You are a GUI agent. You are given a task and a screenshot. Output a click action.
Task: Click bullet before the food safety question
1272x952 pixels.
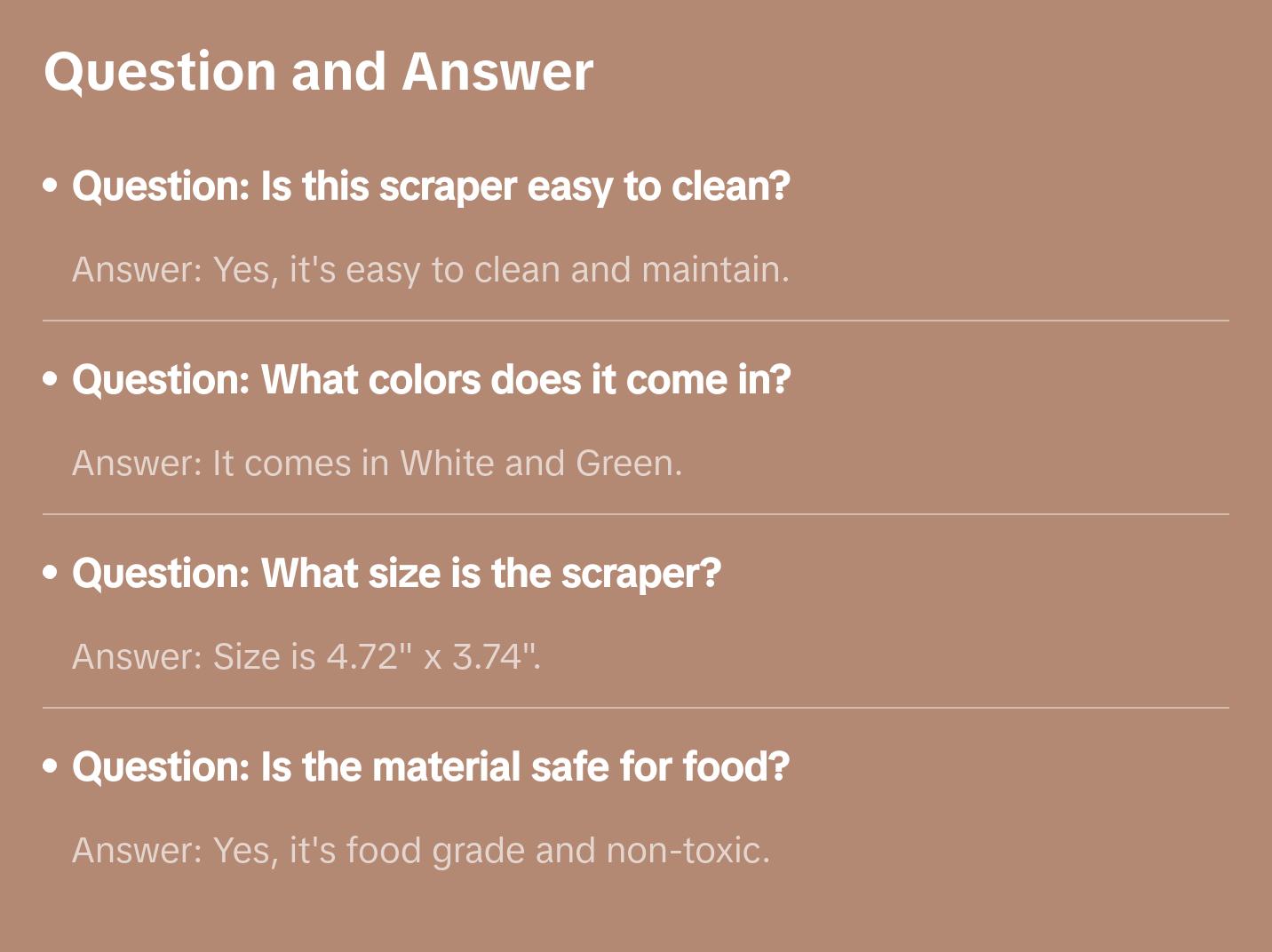click(51, 766)
